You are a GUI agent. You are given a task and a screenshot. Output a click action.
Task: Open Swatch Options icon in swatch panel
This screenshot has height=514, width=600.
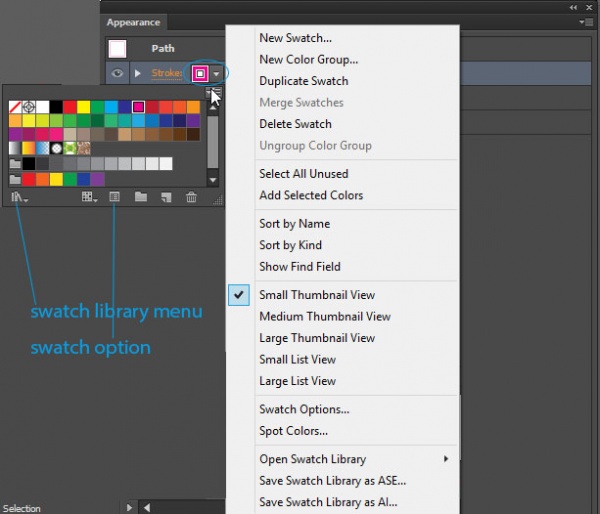click(x=115, y=198)
